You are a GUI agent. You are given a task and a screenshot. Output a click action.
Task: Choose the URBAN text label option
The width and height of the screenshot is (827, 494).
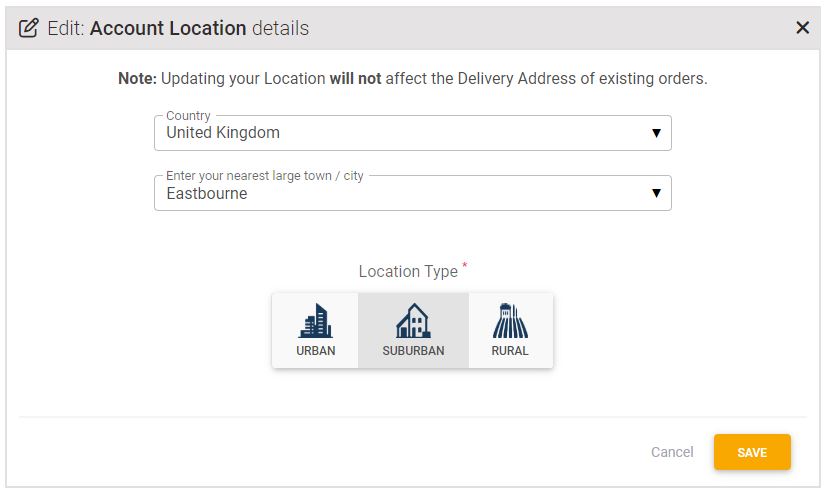315,351
